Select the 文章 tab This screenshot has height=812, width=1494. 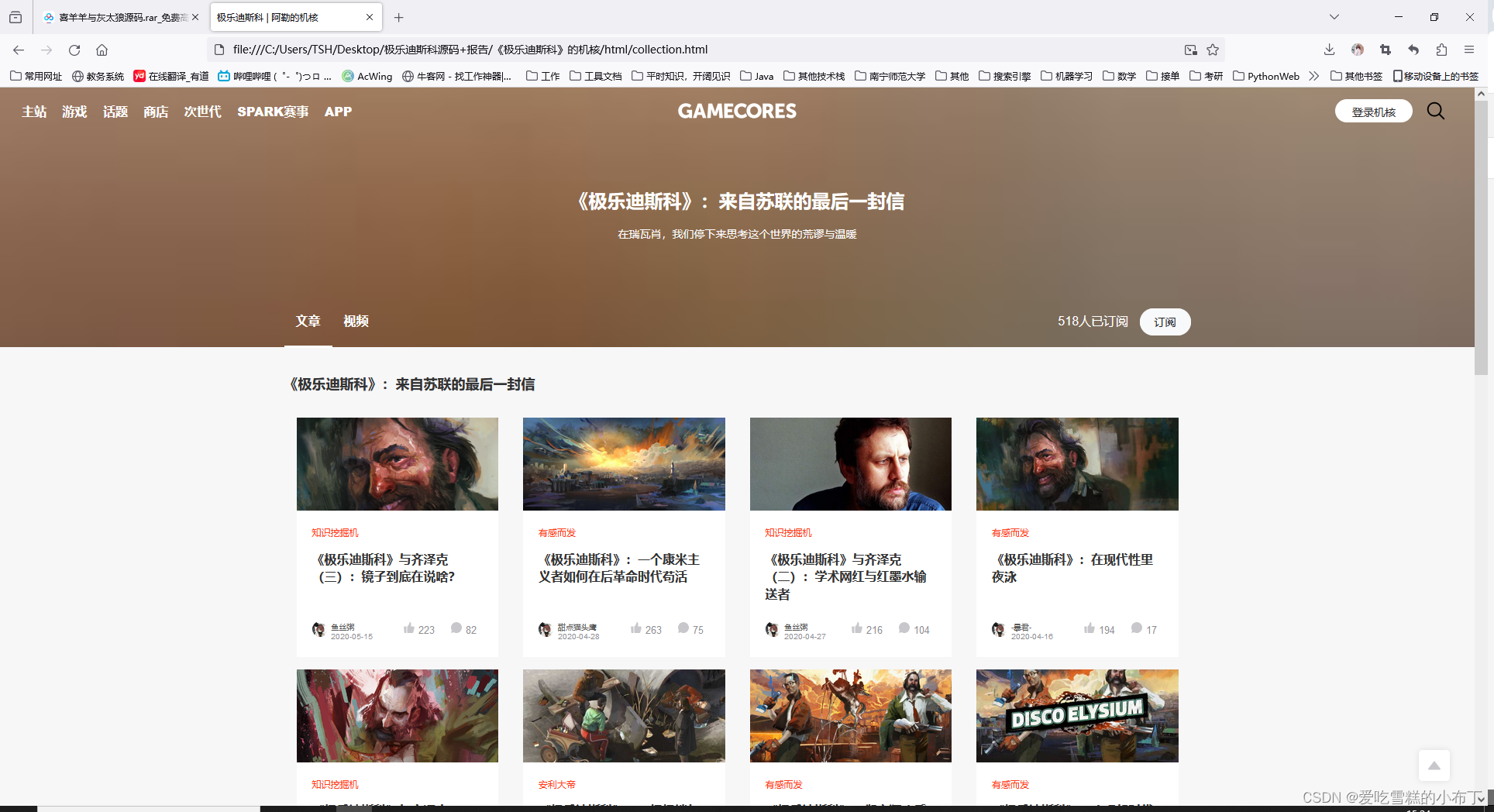click(x=308, y=321)
